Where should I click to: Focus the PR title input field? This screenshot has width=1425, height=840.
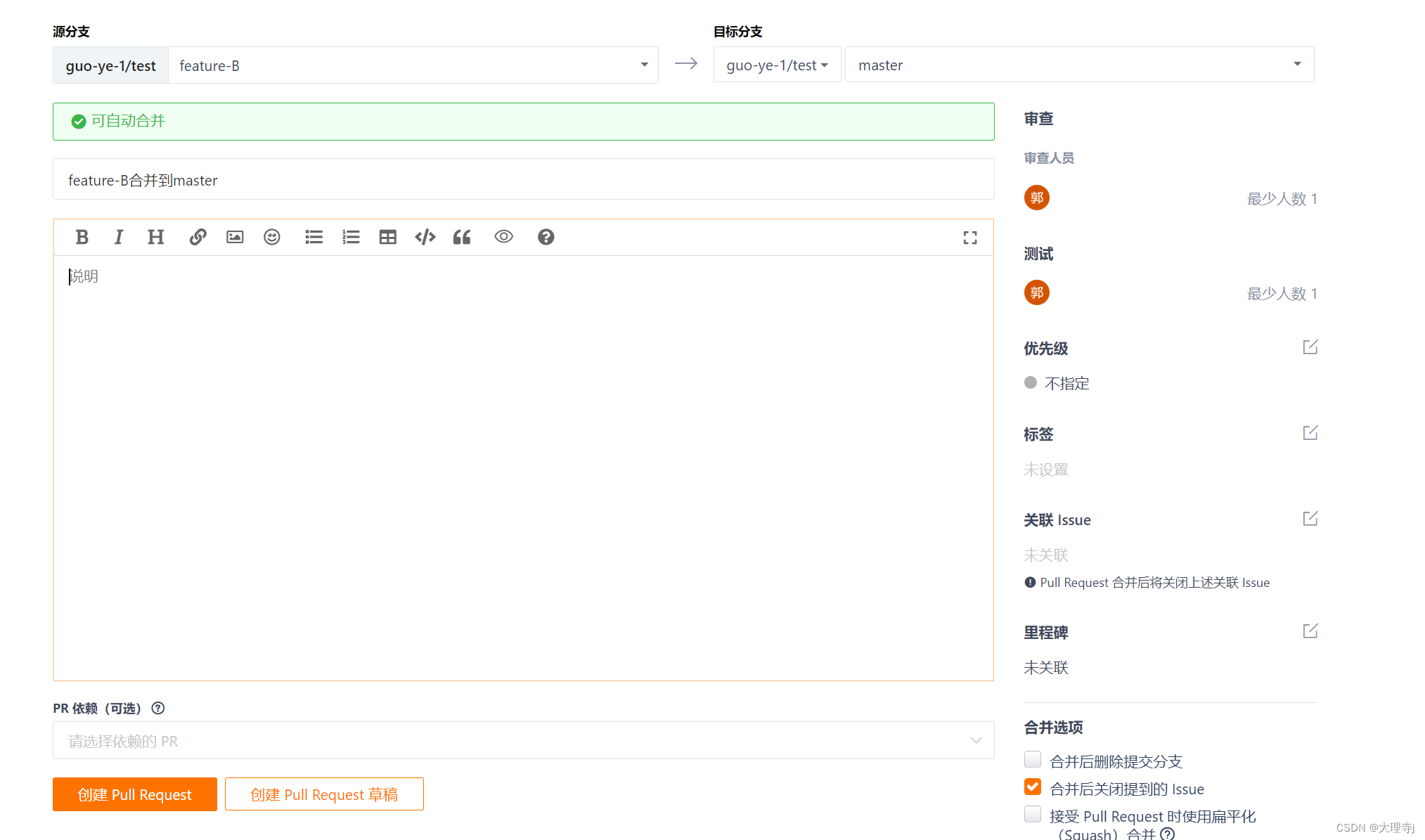(524, 180)
